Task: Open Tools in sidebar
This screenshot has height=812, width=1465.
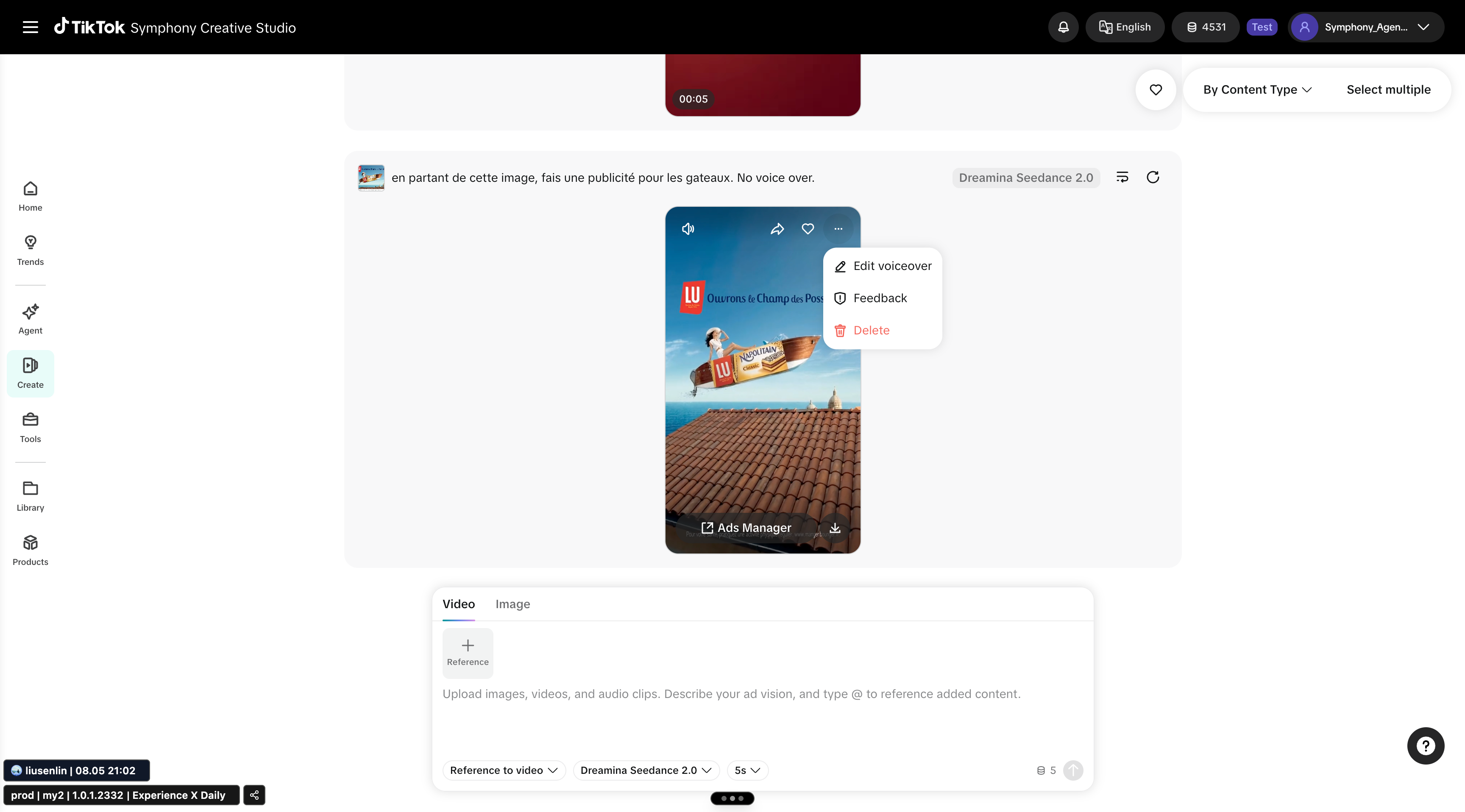Action: tap(30, 428)
